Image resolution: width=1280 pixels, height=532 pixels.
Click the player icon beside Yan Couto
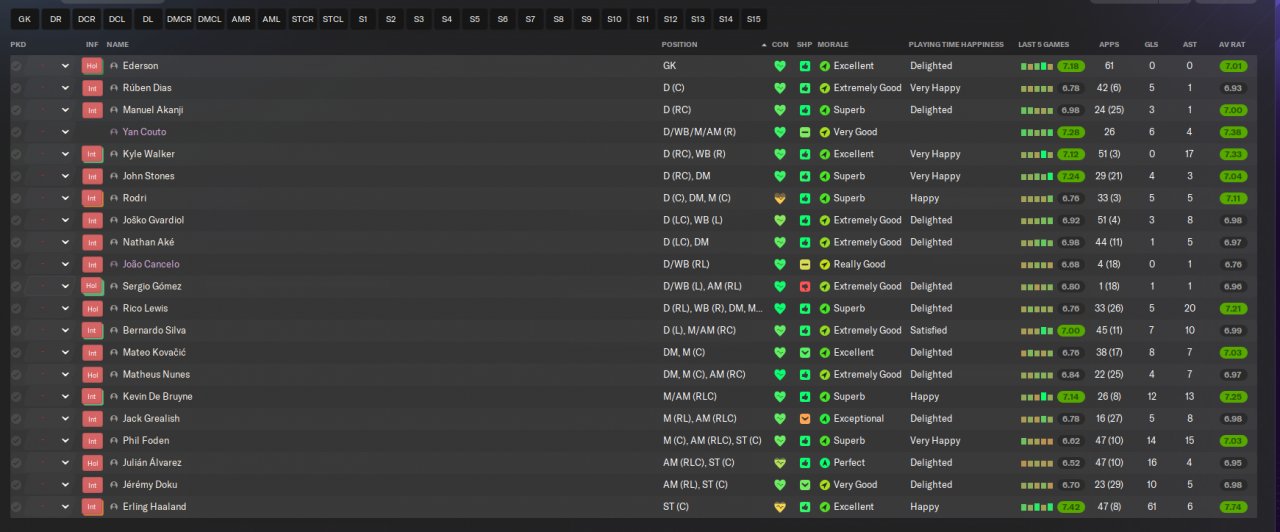pos(114,132)
